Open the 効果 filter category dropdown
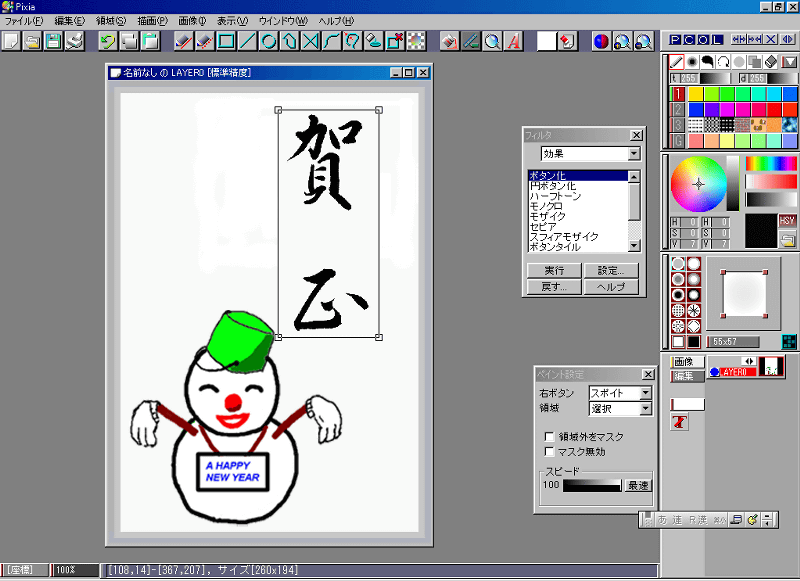The width and height of the screenshot is (800, 581). tap(633, 154)
